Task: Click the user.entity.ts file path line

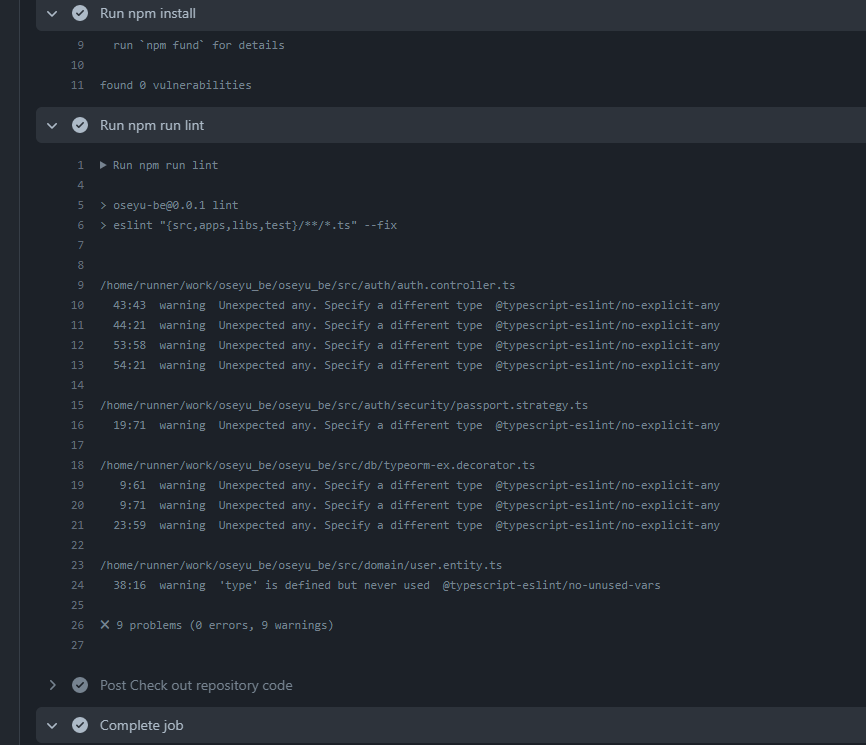Action: coord(301,565)
